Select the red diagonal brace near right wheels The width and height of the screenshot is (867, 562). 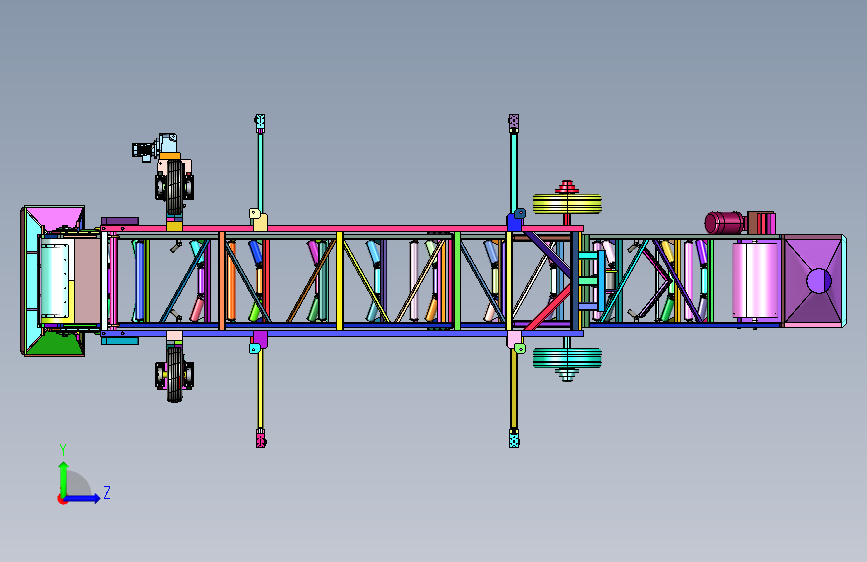pyautogui.click(x=547, y=308)
